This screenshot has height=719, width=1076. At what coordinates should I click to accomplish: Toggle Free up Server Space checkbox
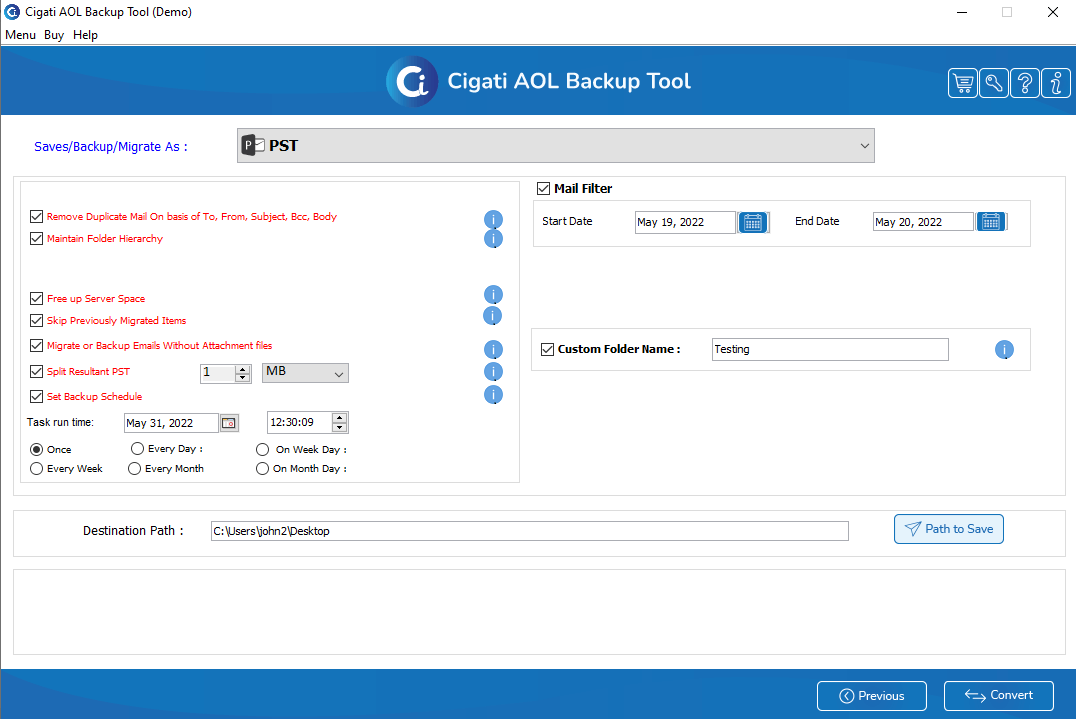click(36, 298)
